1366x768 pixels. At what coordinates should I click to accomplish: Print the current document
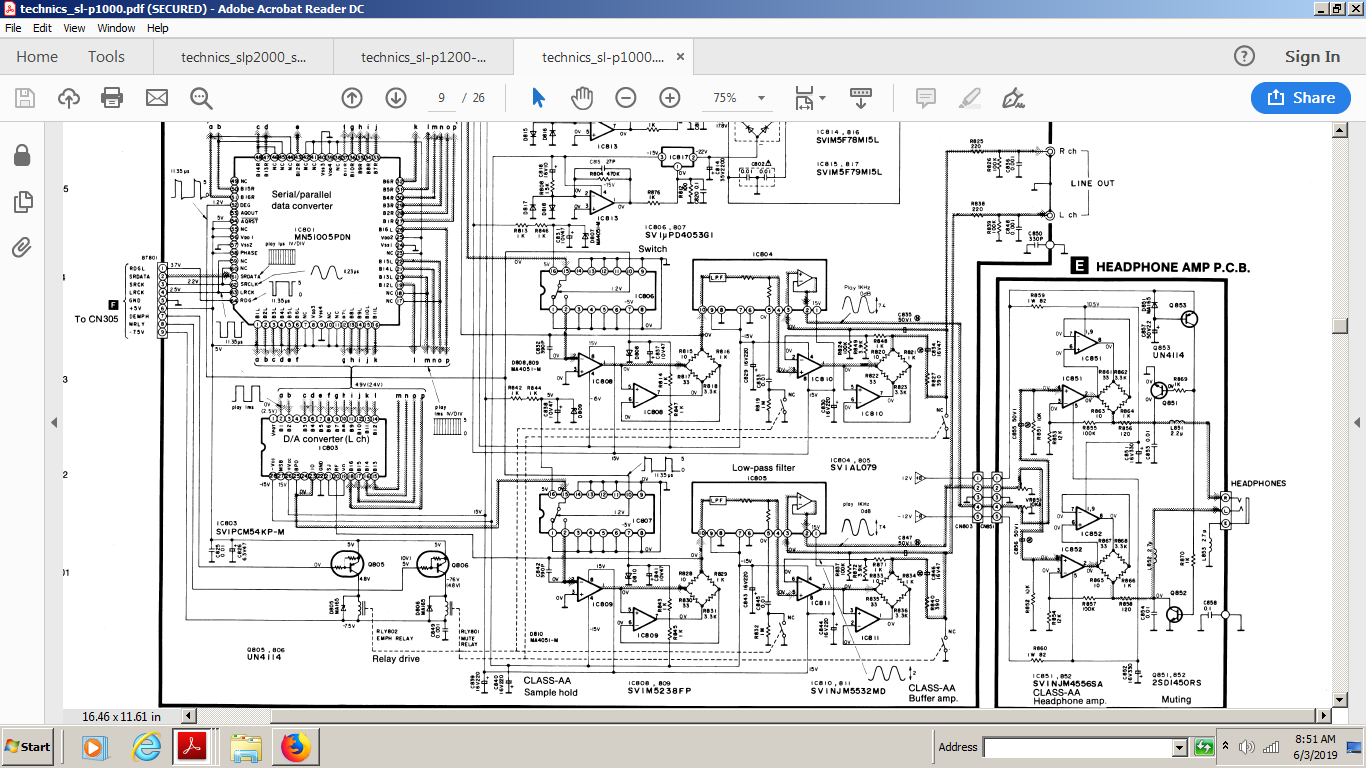(112, 98)
